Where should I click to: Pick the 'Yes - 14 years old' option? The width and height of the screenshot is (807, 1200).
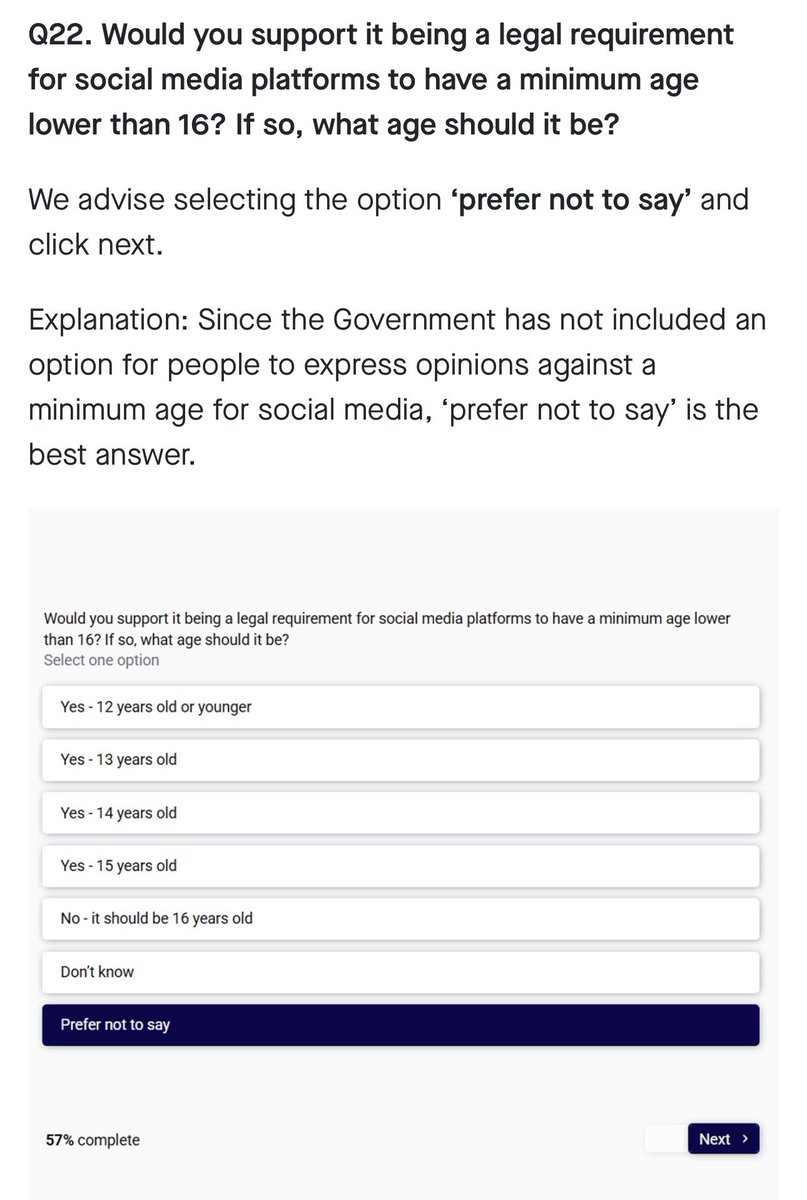click(x=400, y=813)
